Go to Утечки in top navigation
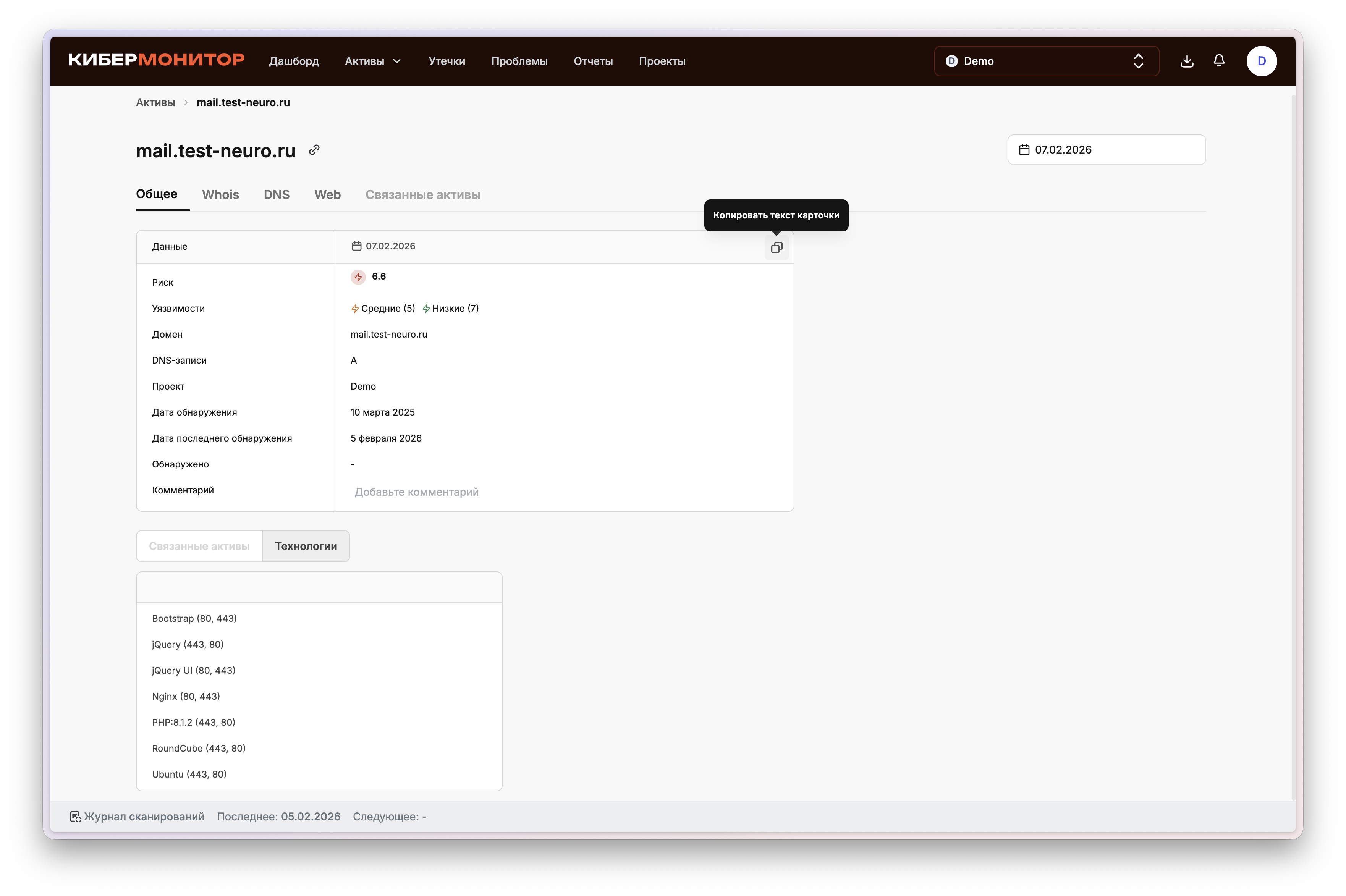1346x896 pixels. point(447,61)
